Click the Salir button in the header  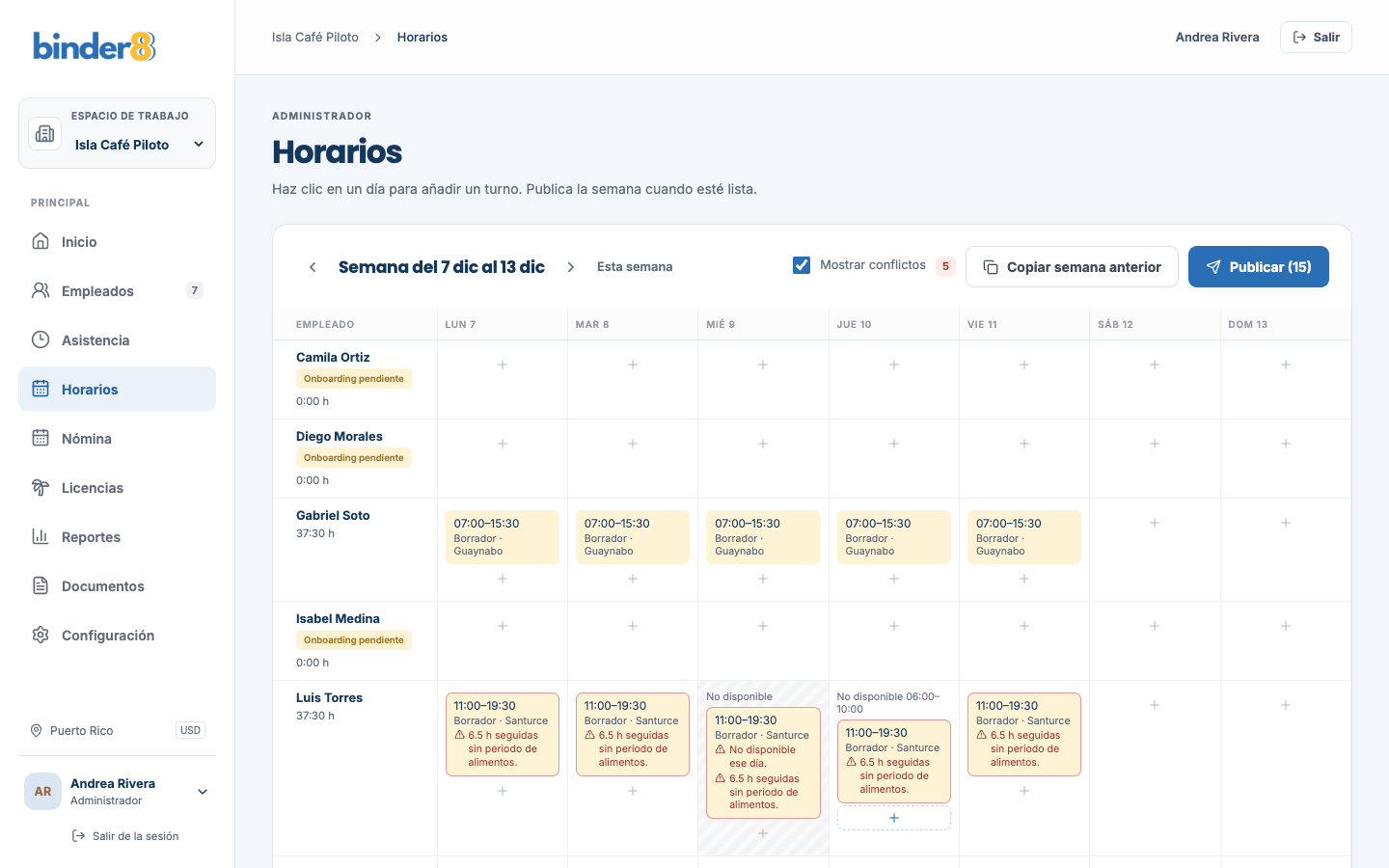tap(1316, 37)
